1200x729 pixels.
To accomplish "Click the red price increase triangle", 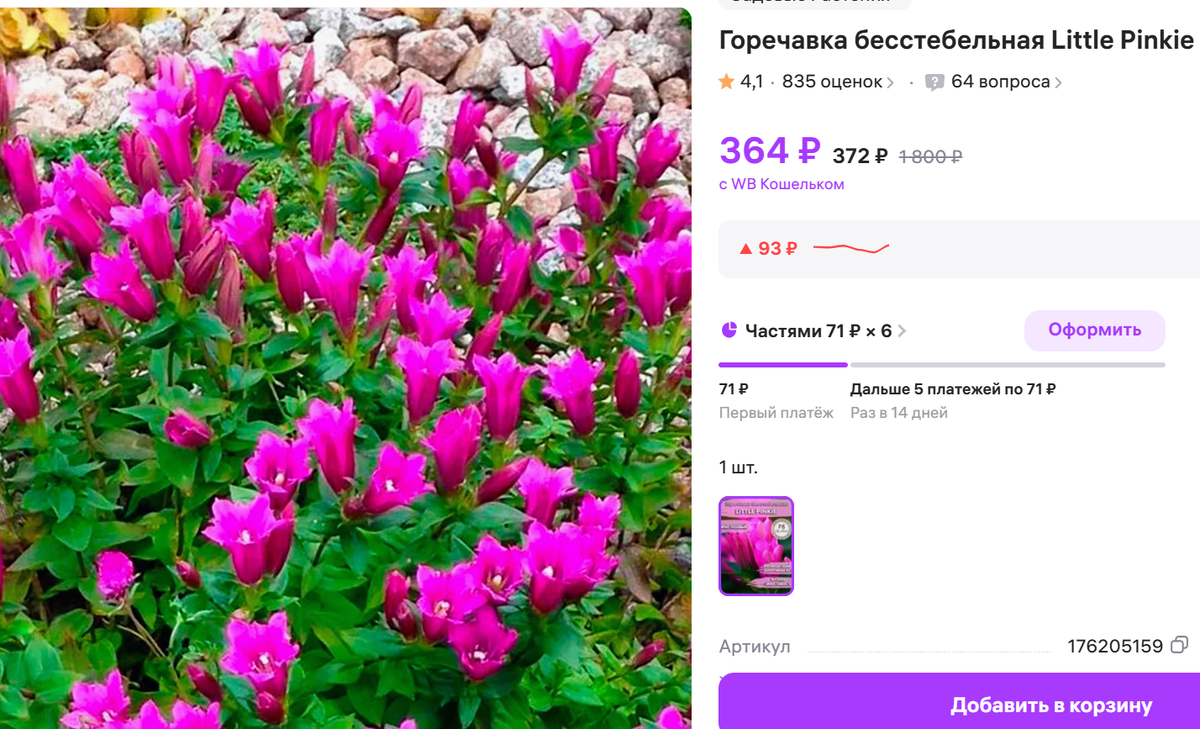I will (x=745, y=249).
